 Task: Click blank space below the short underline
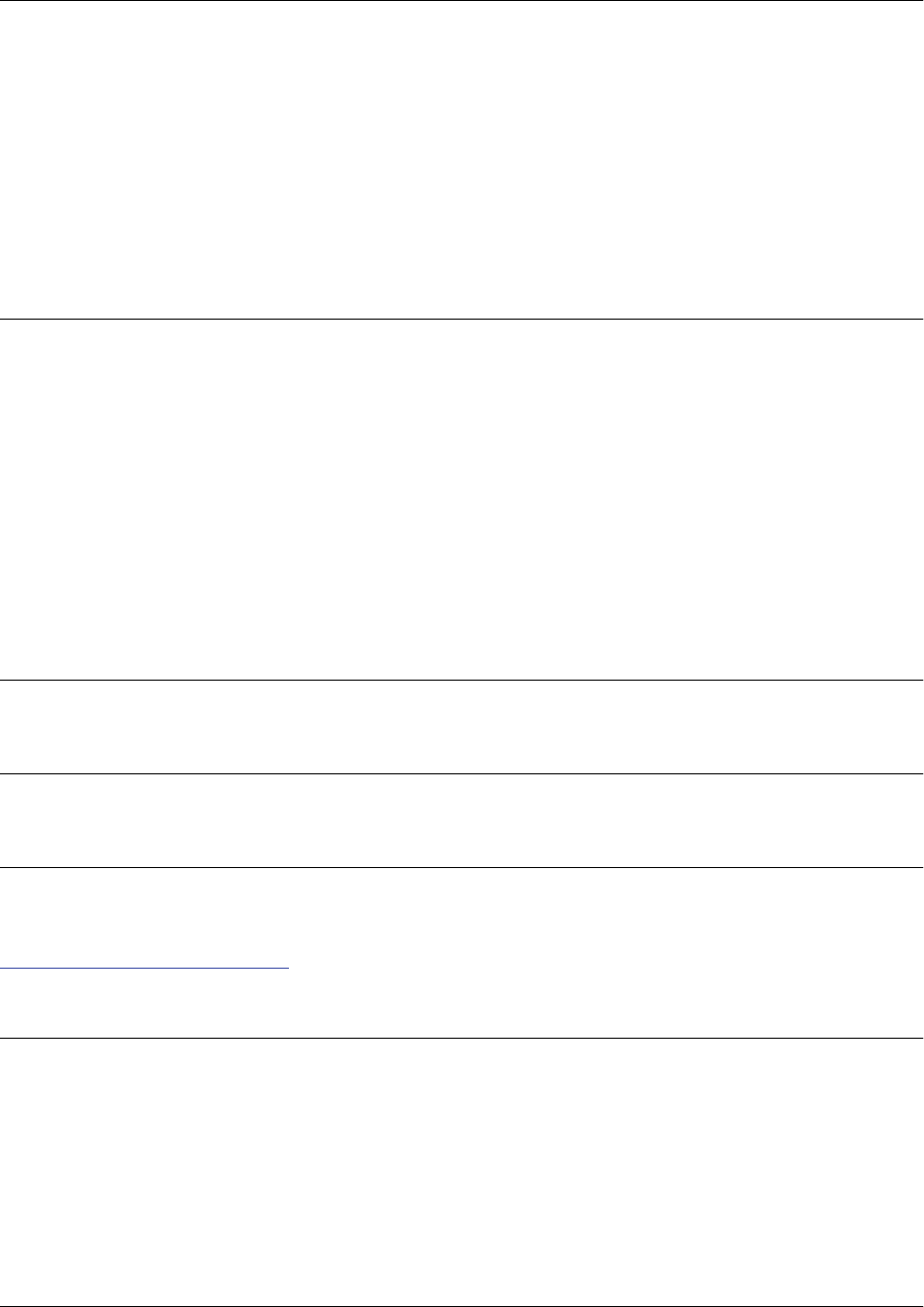[x=145, y=1002]
